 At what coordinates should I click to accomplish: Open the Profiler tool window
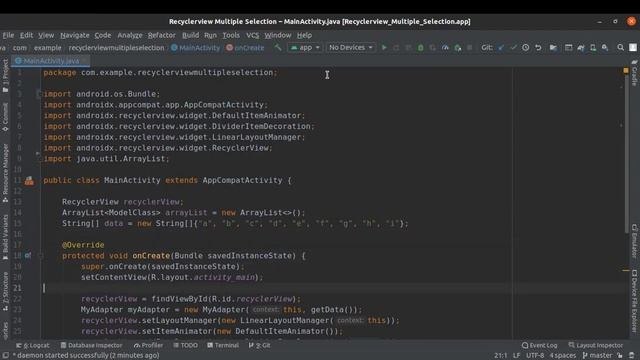(x=149, y=345)
